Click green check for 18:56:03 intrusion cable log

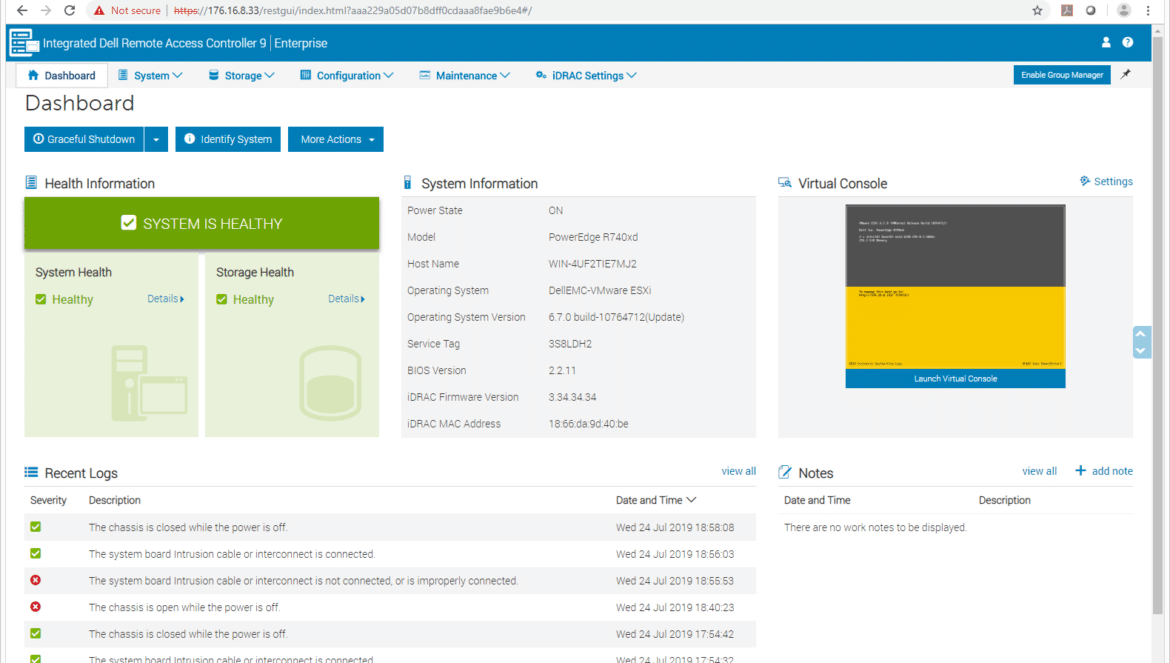(x=35, y=553)
